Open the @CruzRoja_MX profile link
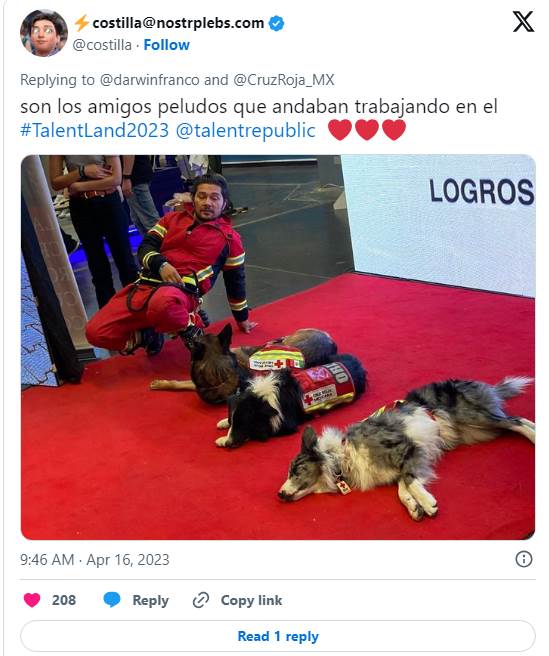This screenshot has height=656, width=549. coord(283,79)
